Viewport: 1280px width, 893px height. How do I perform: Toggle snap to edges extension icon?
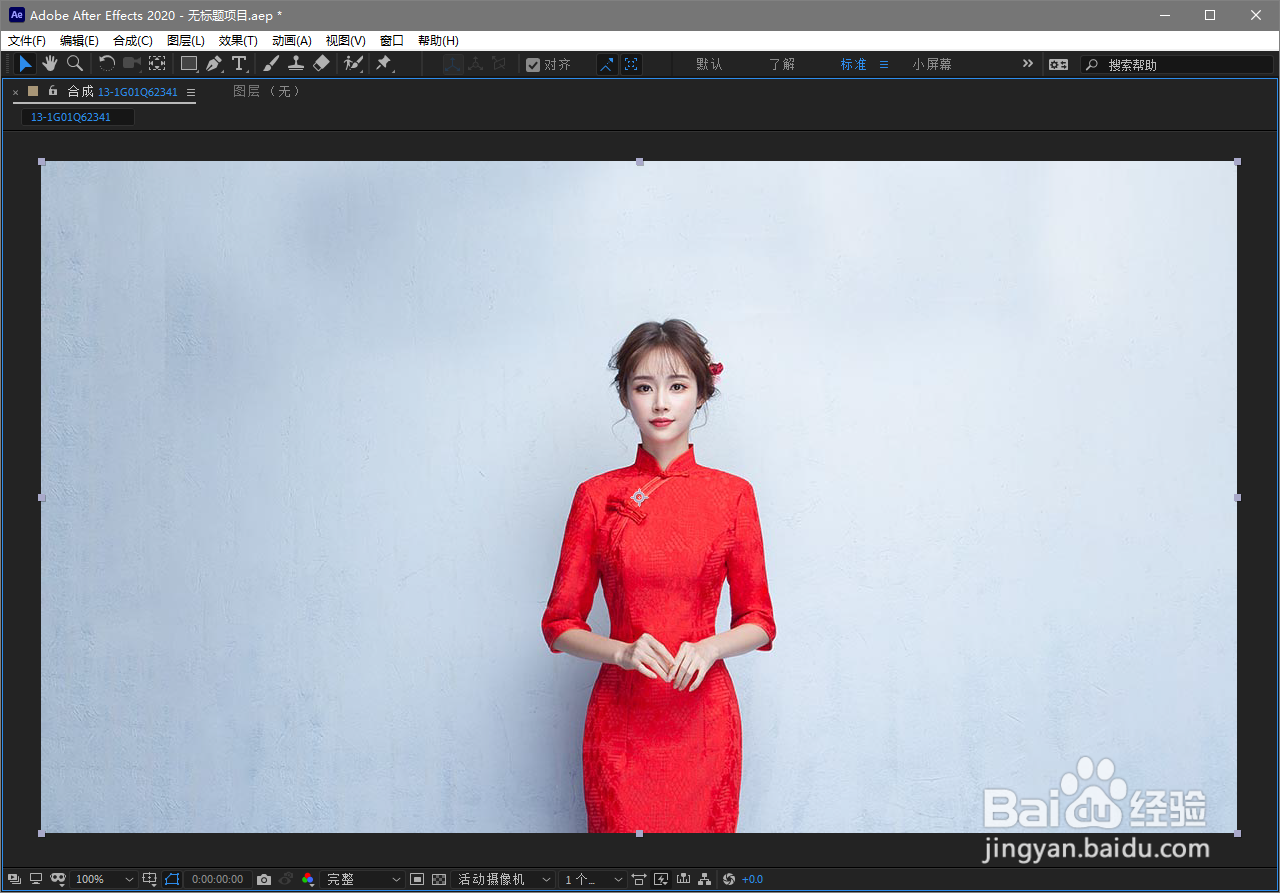point(607,64)
